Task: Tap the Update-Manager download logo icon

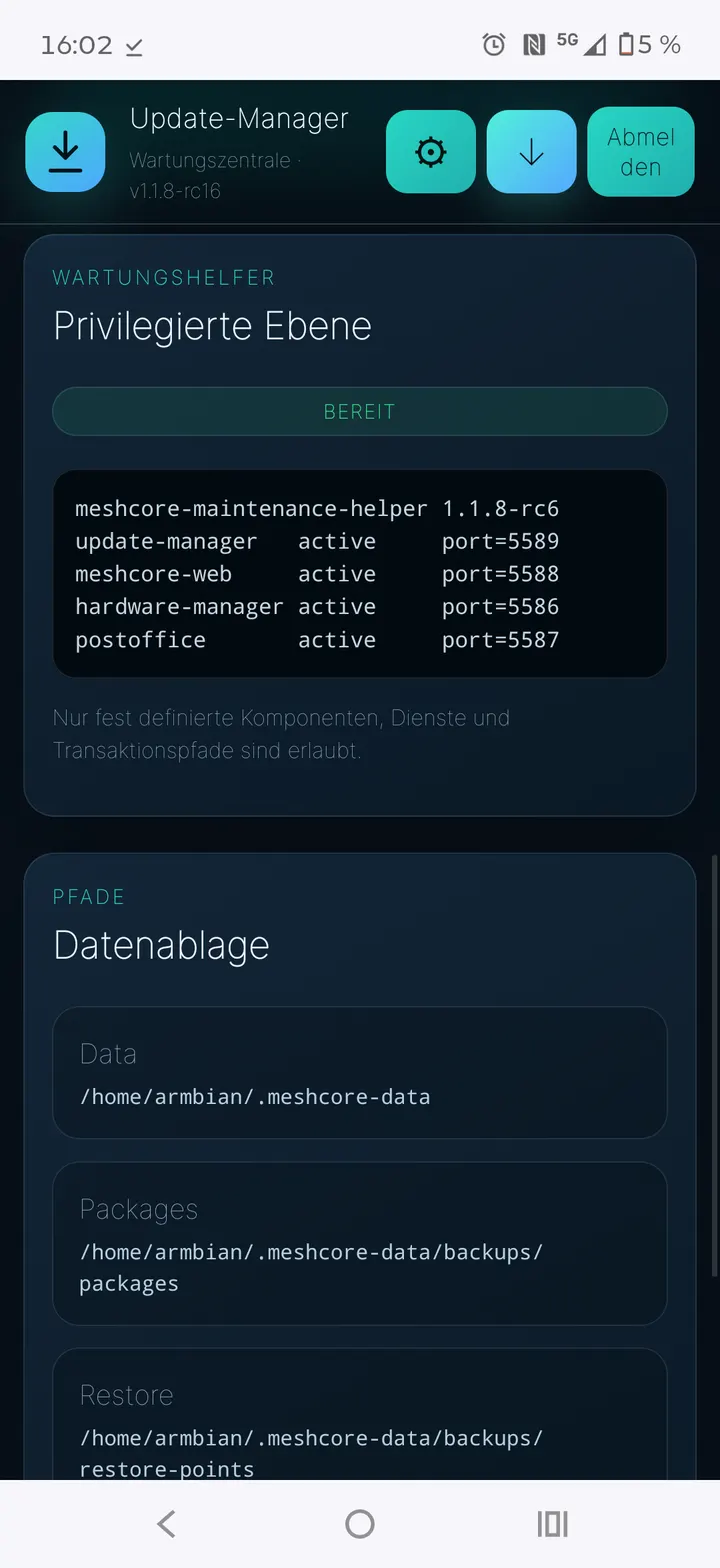Action: click(x=65, y=152)
